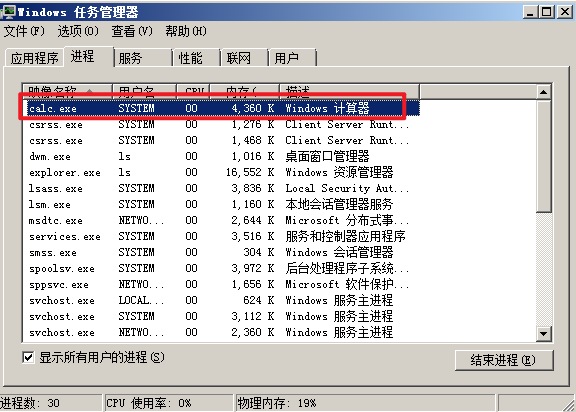Screen dimensions: 576x412
Task: Close the Task Manager window
Action: (565, 12)
